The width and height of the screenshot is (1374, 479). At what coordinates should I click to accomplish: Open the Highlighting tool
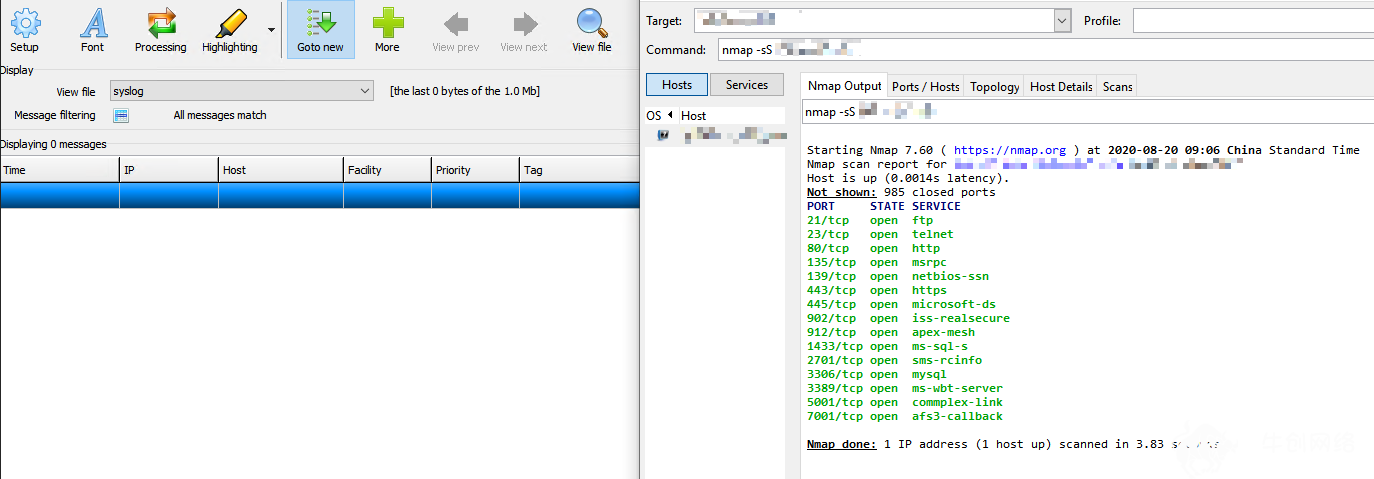click(x=229, y=30)
